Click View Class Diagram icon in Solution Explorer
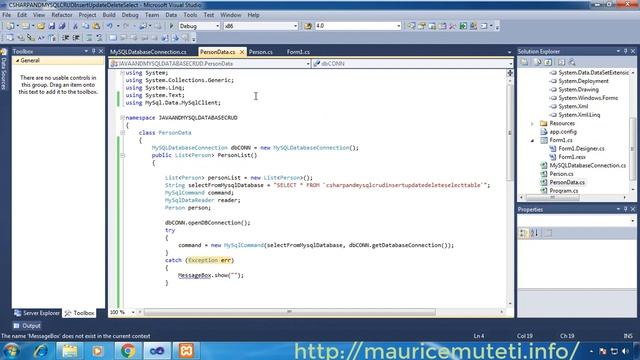 pyautogui.click(x=572, y=62)
